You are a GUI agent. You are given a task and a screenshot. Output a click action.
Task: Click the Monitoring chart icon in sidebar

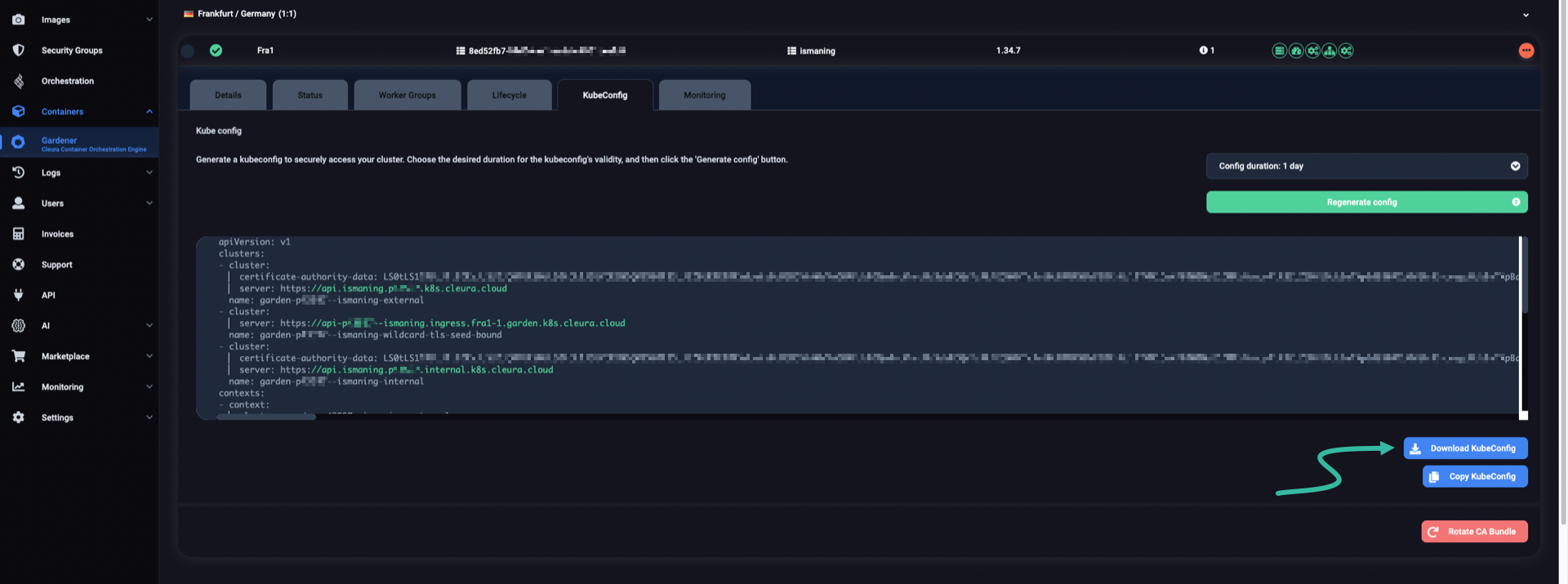18,387
